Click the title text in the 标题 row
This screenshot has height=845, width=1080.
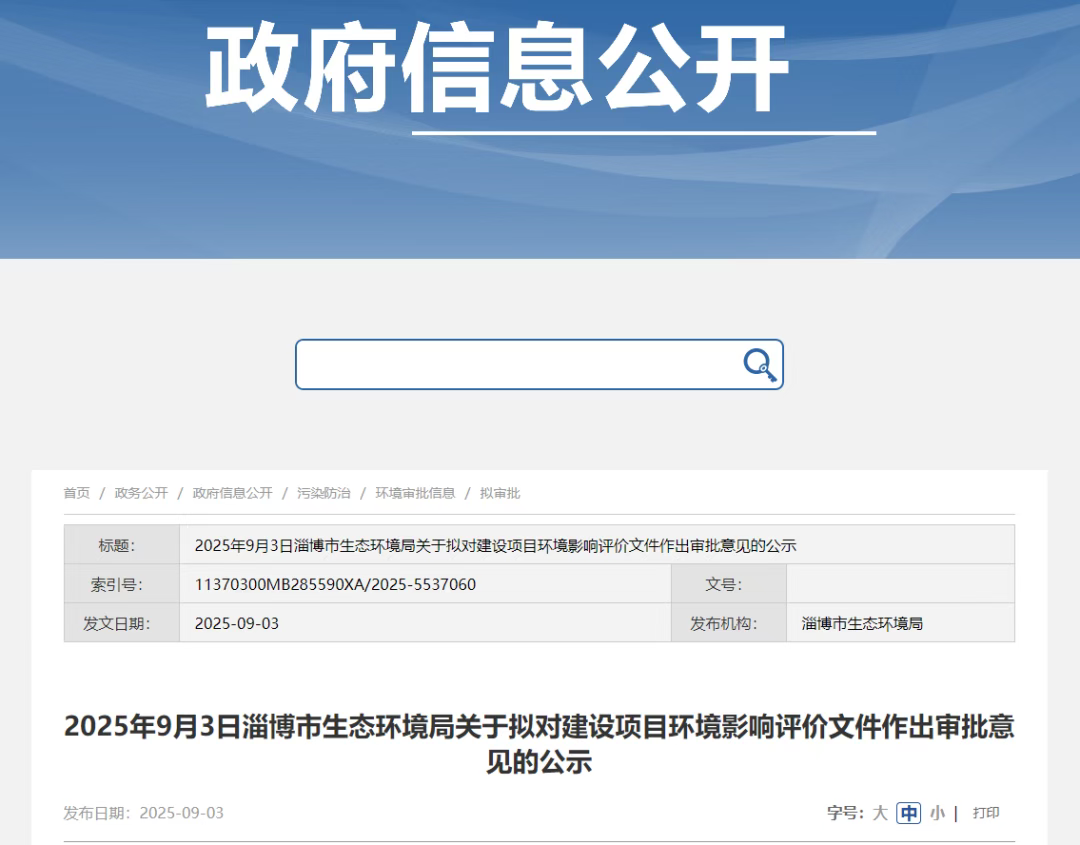coord(495,546)
